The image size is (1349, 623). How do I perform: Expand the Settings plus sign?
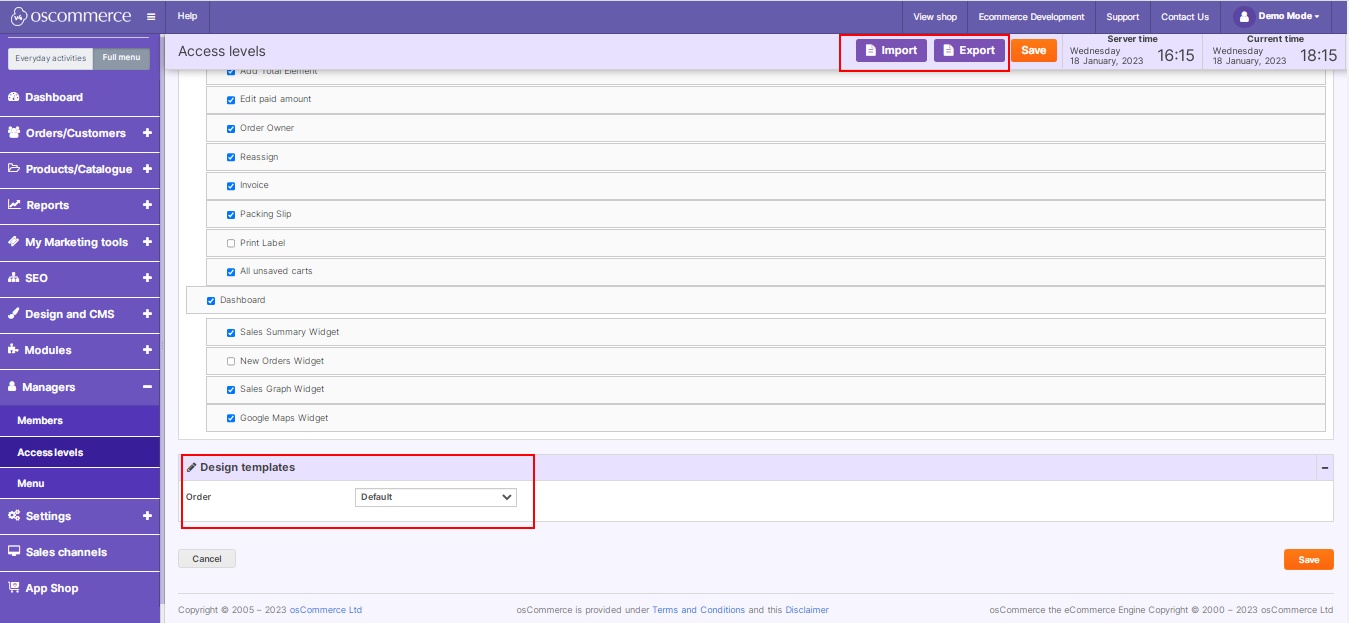[147, 516]
